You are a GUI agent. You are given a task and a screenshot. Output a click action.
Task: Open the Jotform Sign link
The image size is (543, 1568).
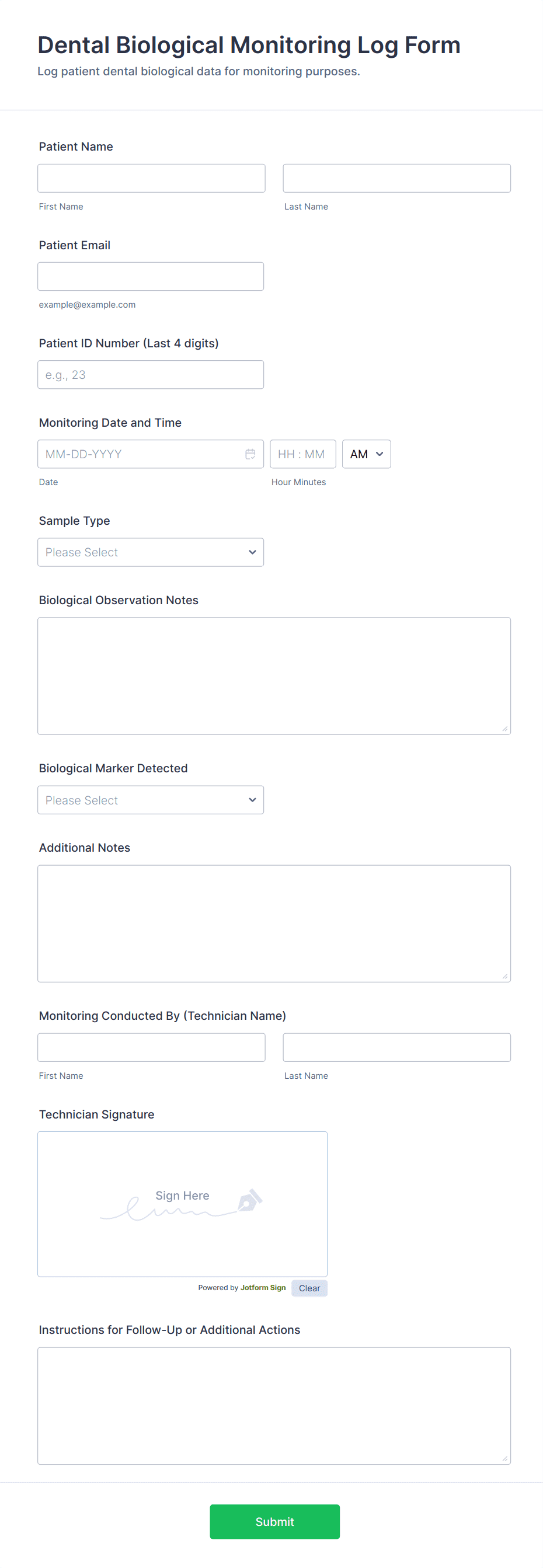pyautogui.click(x=263, y=1287)
